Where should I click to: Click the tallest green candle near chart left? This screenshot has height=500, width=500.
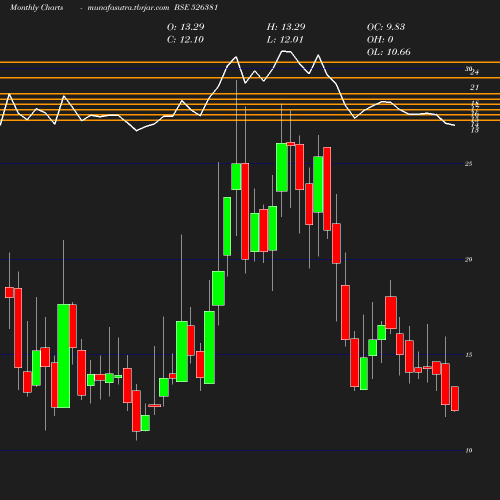(x=64, y=356)
